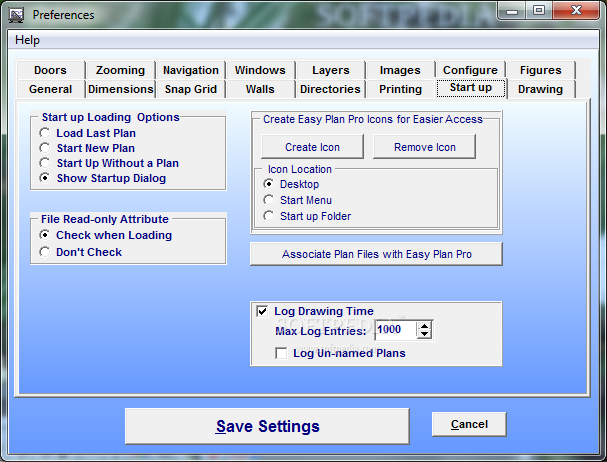Maximize the Preferences window
The height and width of the screenshot is (462, 607).
pos(539,11)
